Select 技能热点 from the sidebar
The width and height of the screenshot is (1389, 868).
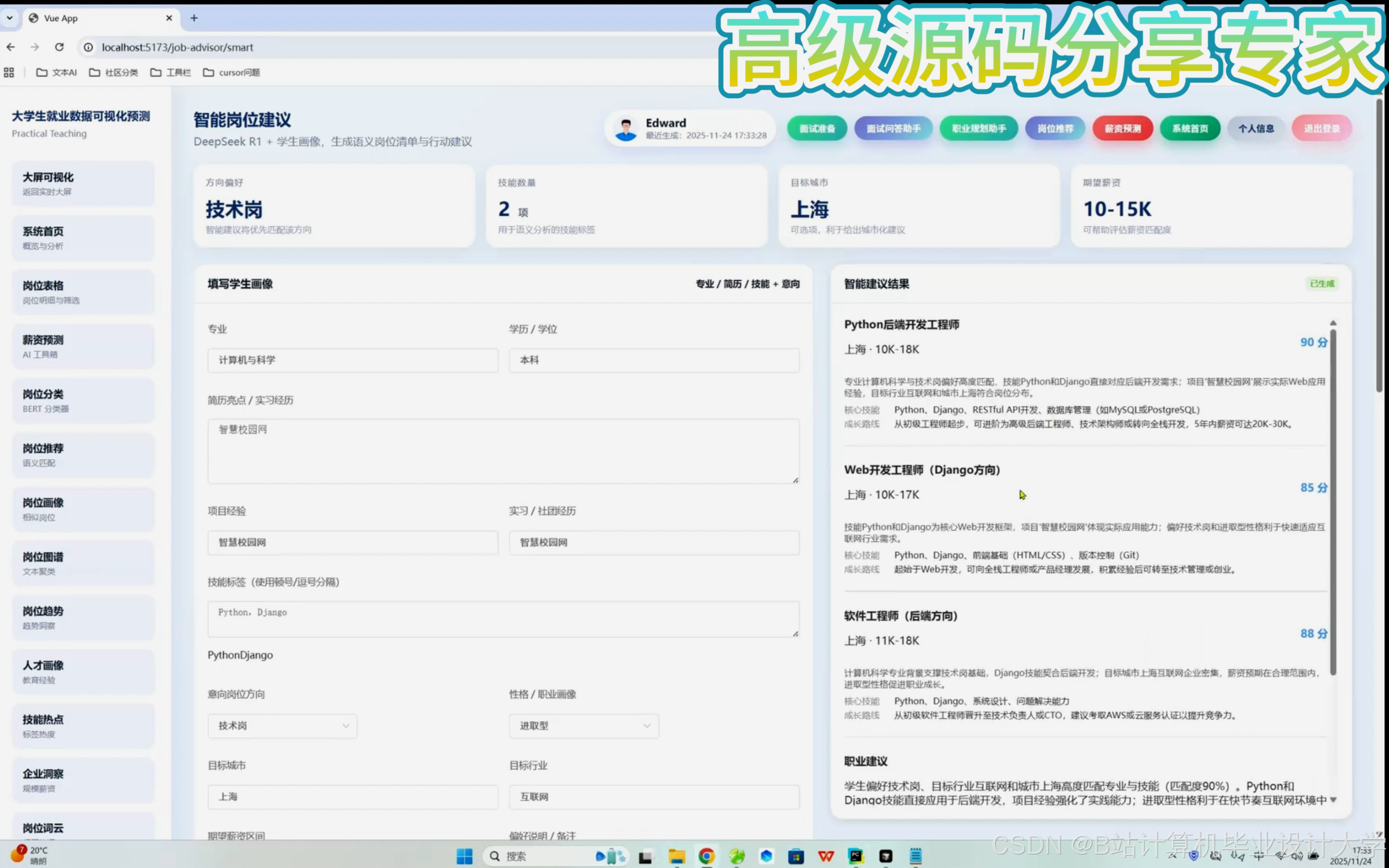(x=83, y=726)
